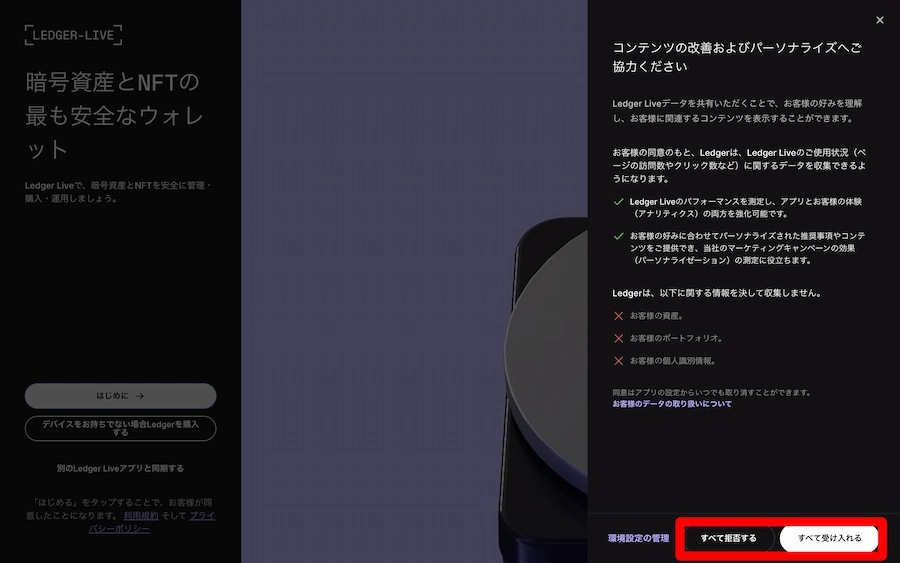This screenshot has height=563, width=900.
Task: Click the red X beside お客様の資産
Action: pos(619,315)
